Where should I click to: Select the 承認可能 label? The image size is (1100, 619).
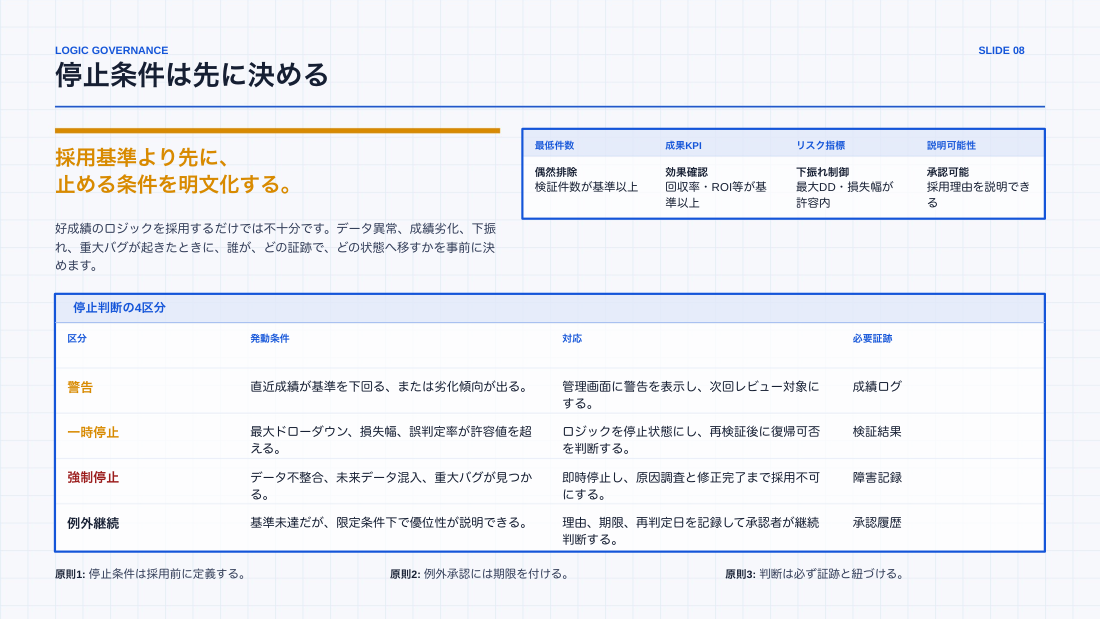pyautogui.click(x=948, y=172)
